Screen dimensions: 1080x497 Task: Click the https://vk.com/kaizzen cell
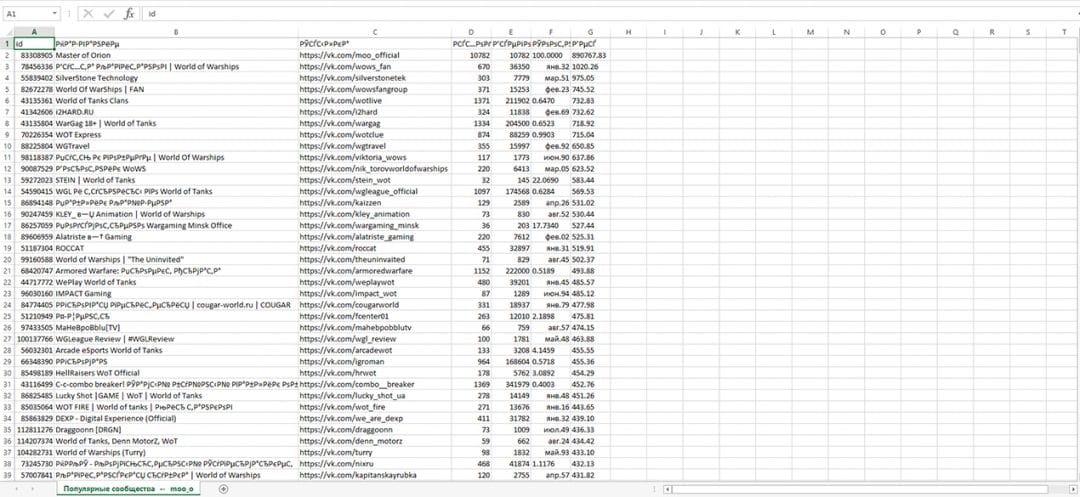tap(375, 202)
